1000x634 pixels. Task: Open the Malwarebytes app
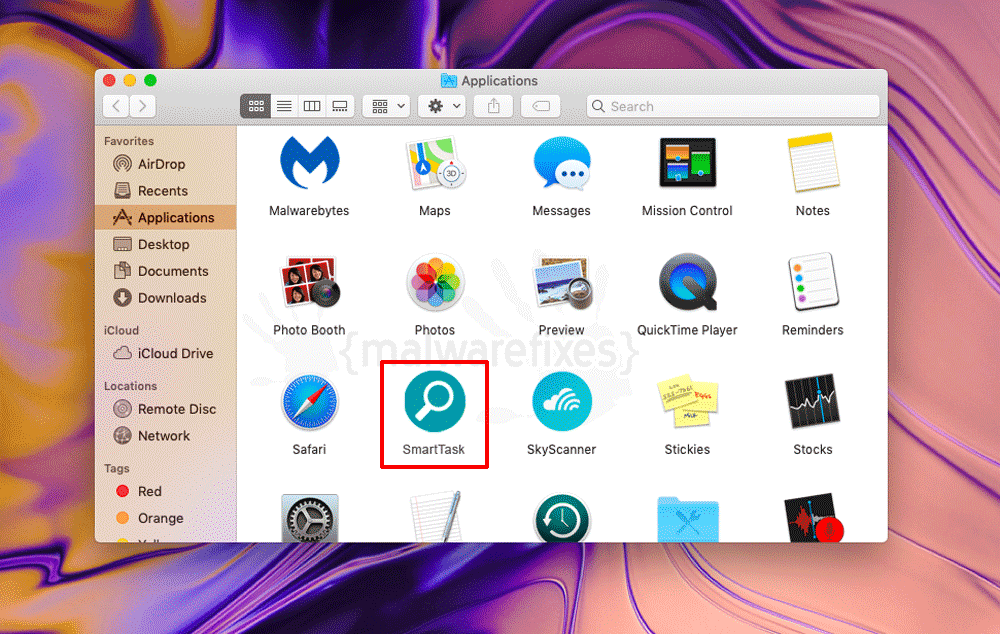click(309, 163)
